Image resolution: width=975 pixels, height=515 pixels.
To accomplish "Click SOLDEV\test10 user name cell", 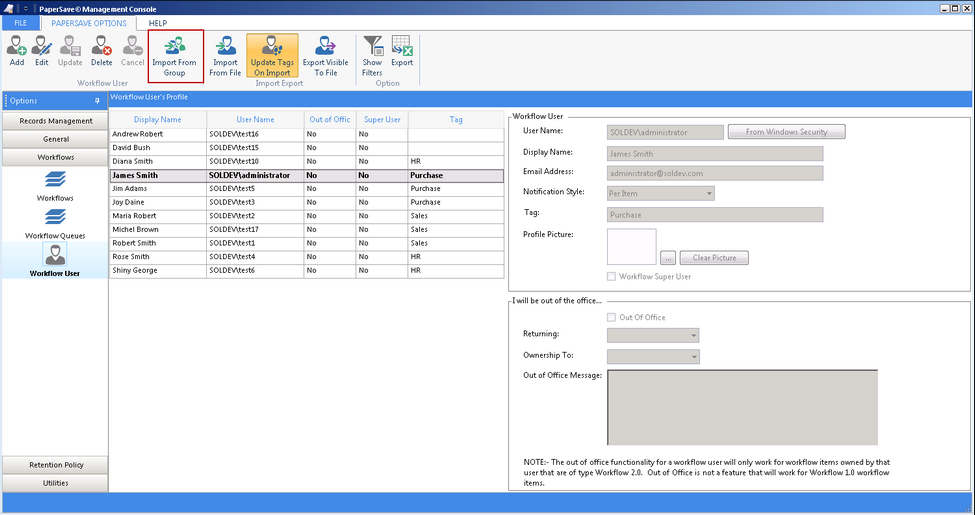I will click(x=255, y=162).
